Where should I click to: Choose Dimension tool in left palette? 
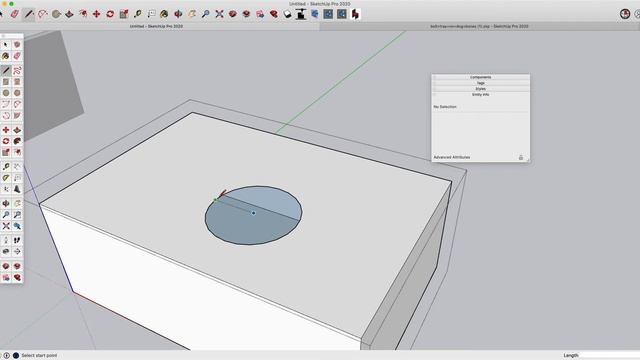click(17, 167)
